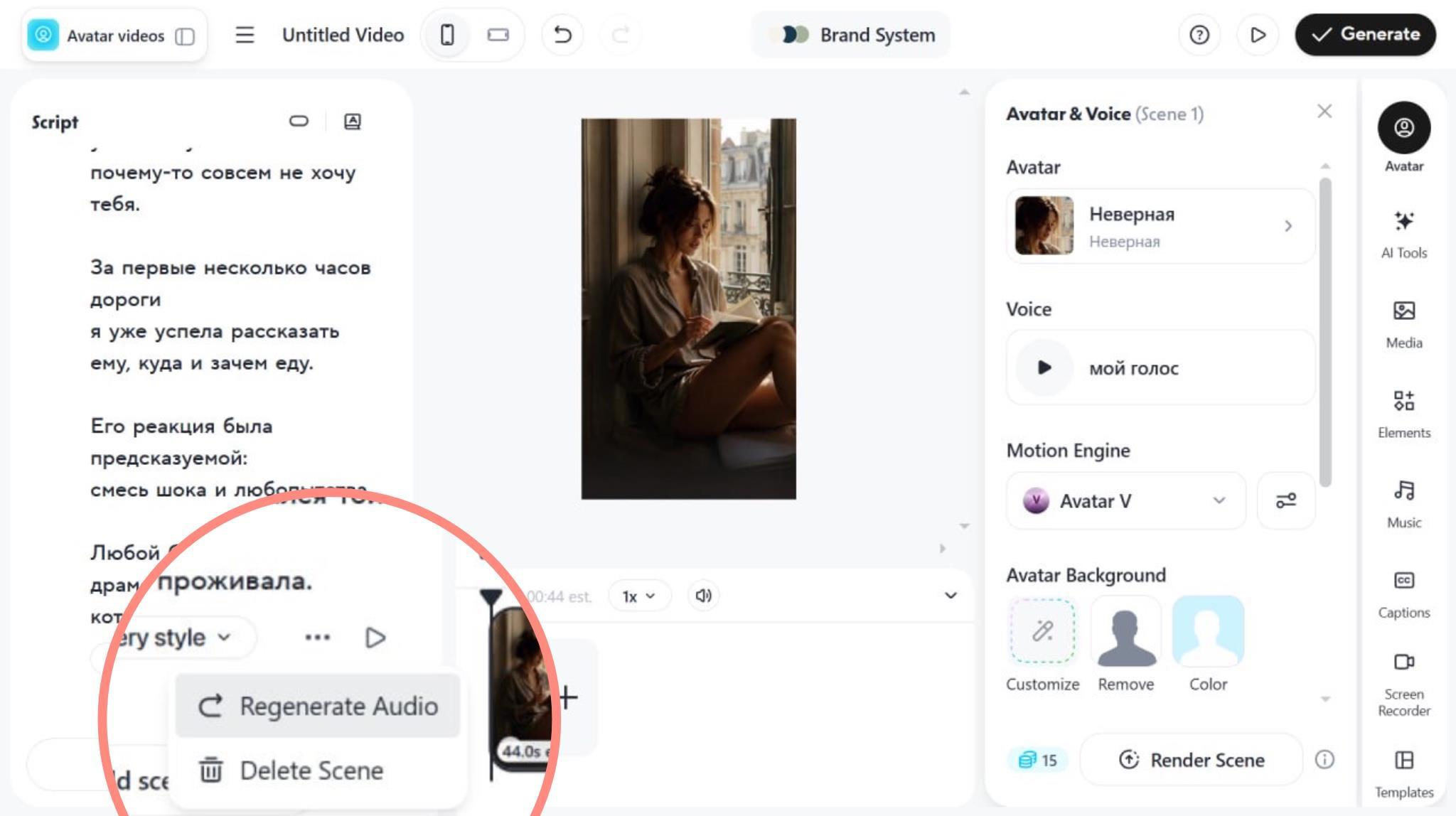Expand the Avatar V motion engine dropdown
The image size is (1456, 816).
coord(1126,501)
